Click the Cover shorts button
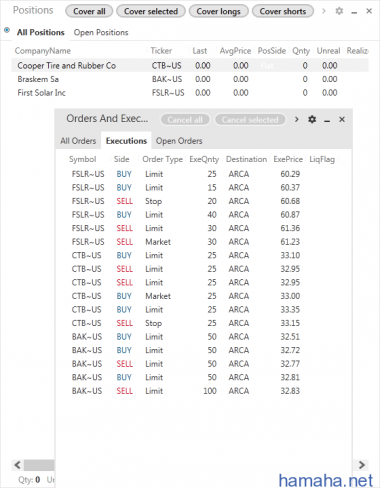Screen dimensions: 380x488 click(283, 11)
